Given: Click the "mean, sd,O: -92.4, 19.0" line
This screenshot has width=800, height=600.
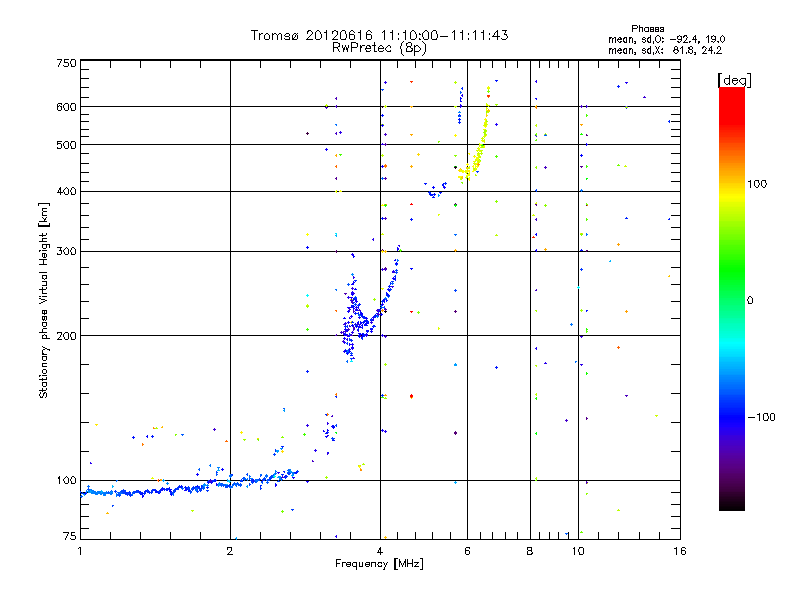Looking at the screenshot, I should pyautogui.click(x=666, y=39).
